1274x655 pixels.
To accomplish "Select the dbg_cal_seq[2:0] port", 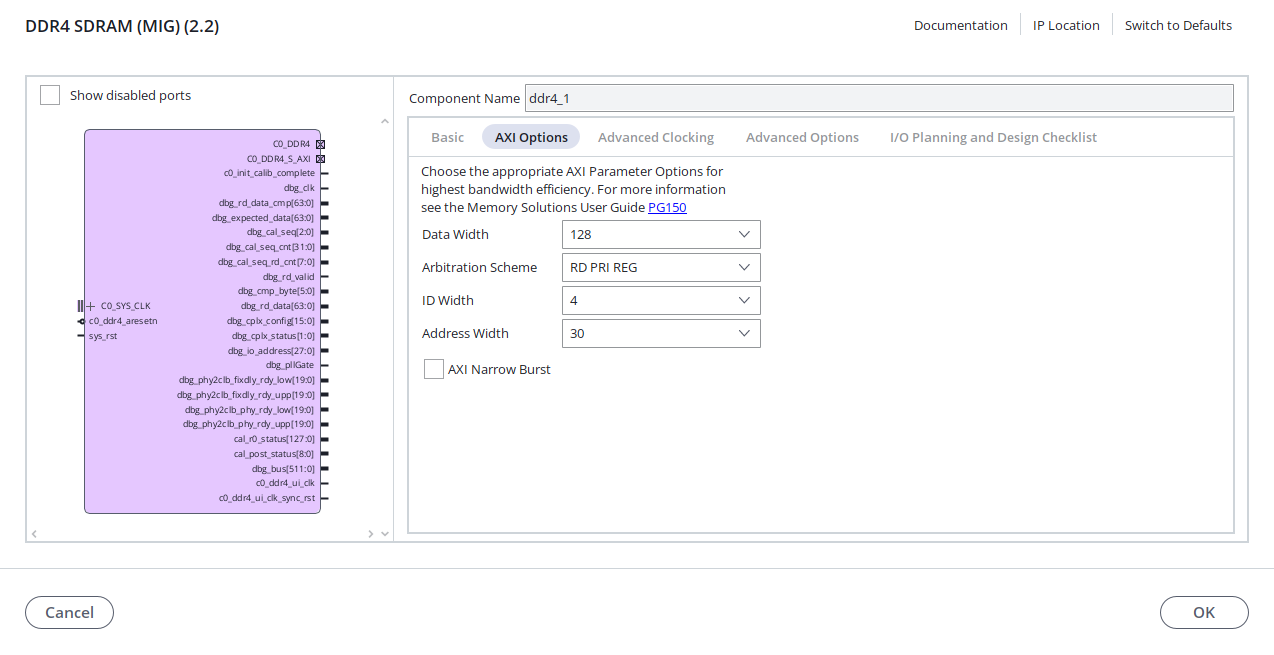I will point(281,232).
